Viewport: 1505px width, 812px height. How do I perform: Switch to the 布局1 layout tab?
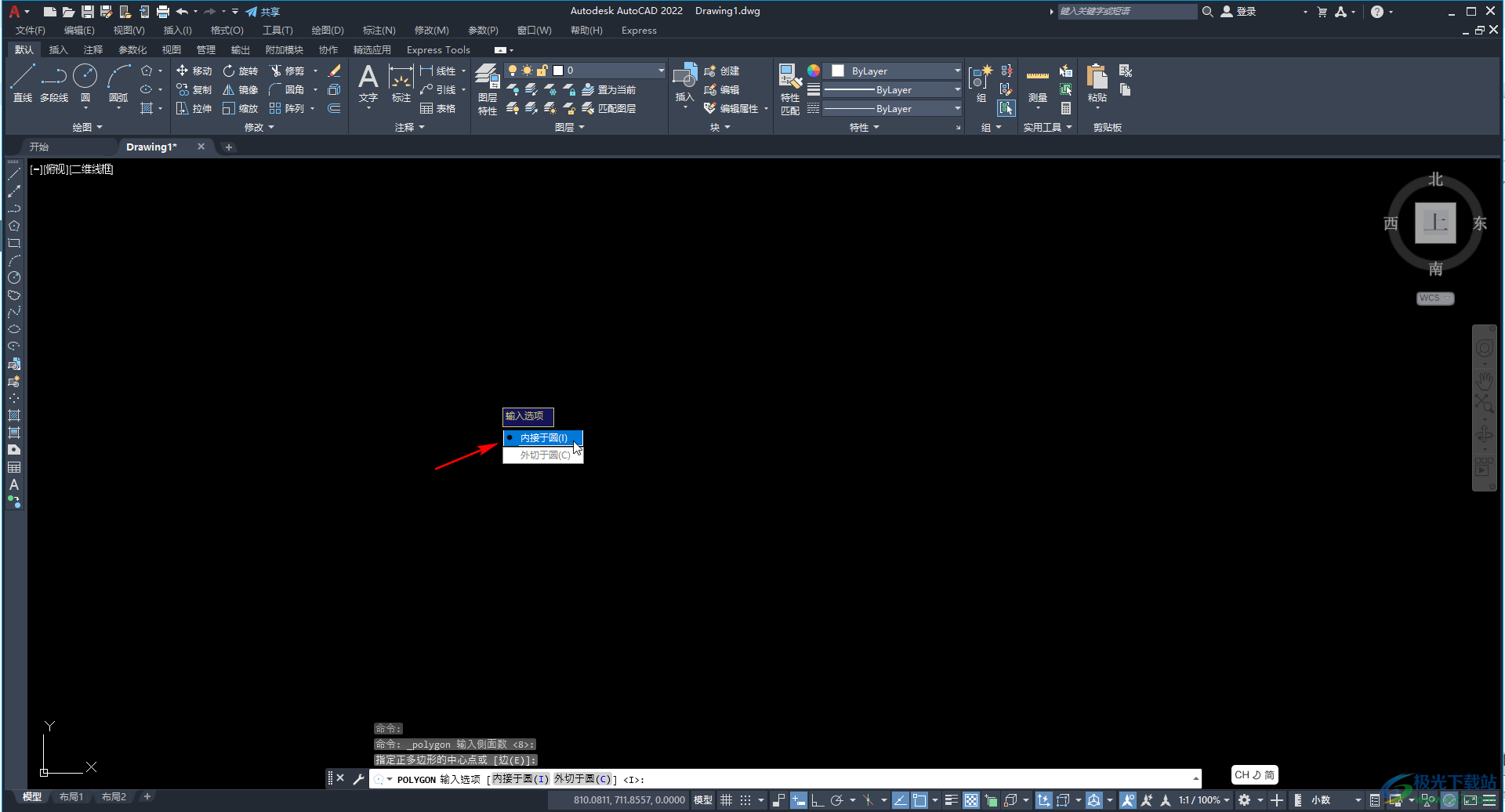tap(71, 797)
